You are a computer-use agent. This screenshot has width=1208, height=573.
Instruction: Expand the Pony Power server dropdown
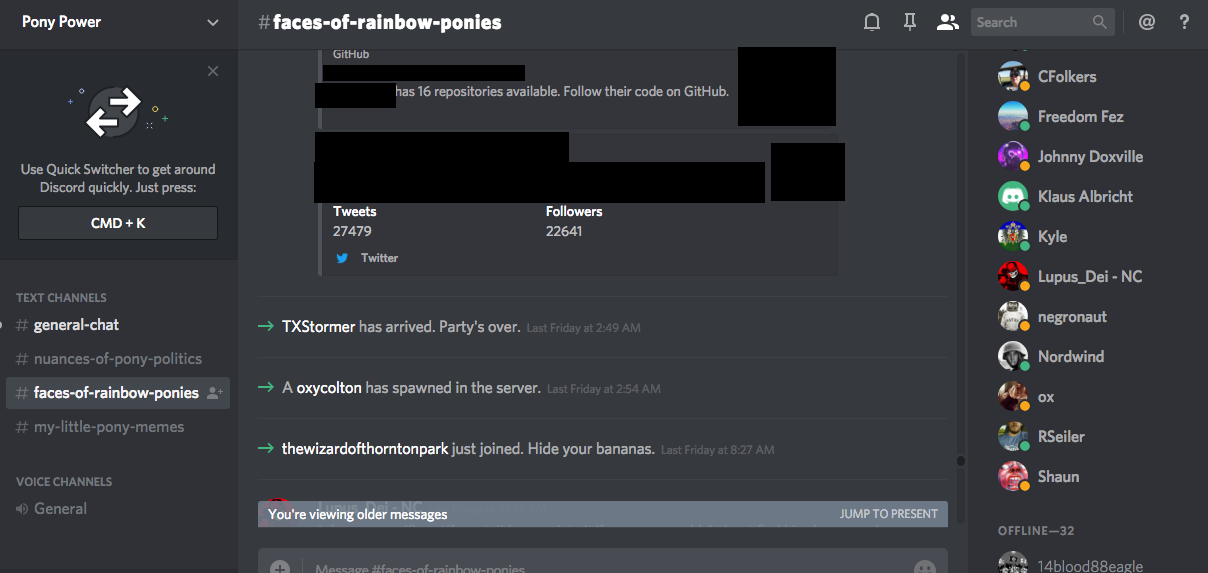coord(212,22)
